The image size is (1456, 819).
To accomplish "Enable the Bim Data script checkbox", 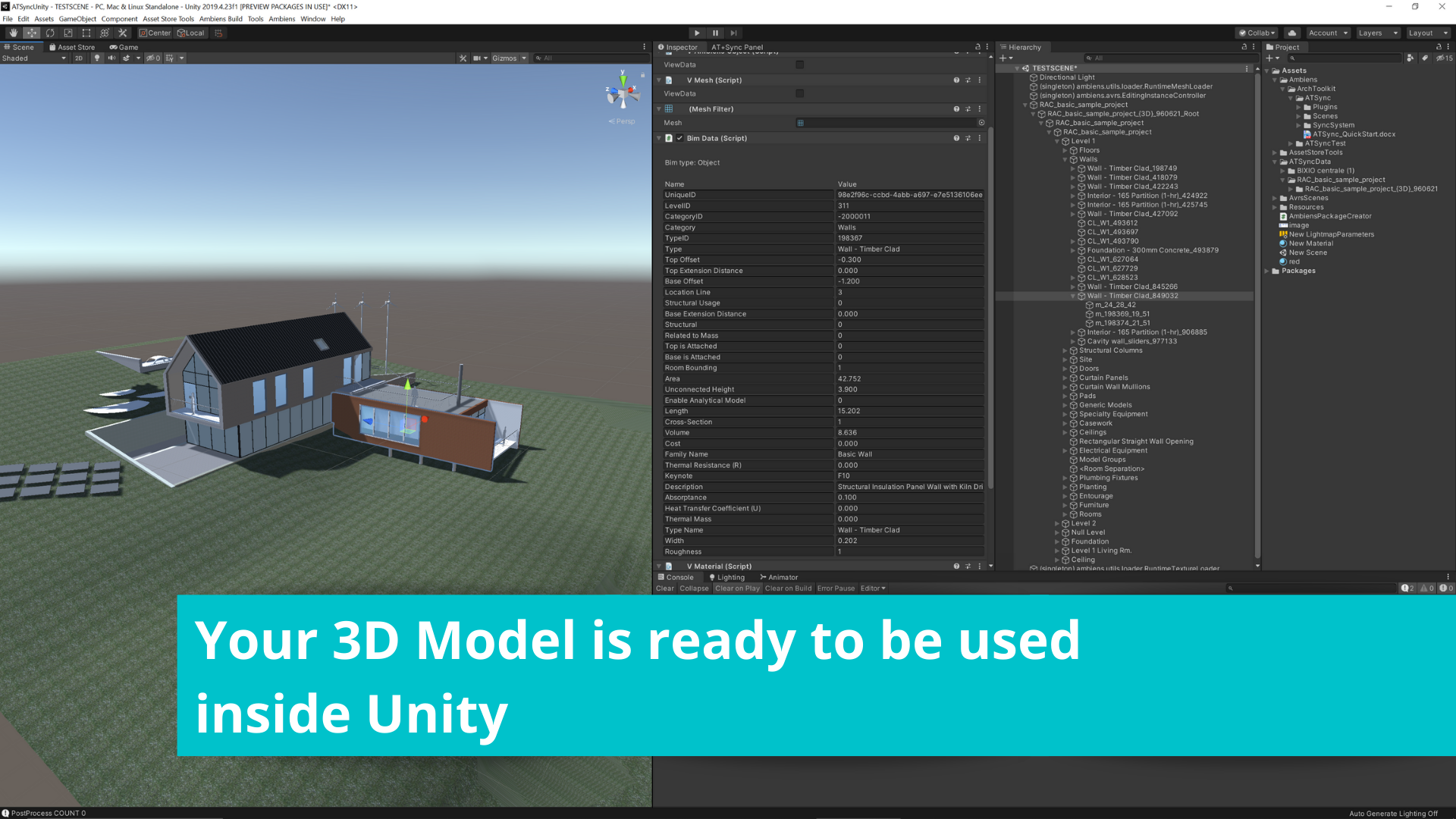I will click(x=679, y=138).
